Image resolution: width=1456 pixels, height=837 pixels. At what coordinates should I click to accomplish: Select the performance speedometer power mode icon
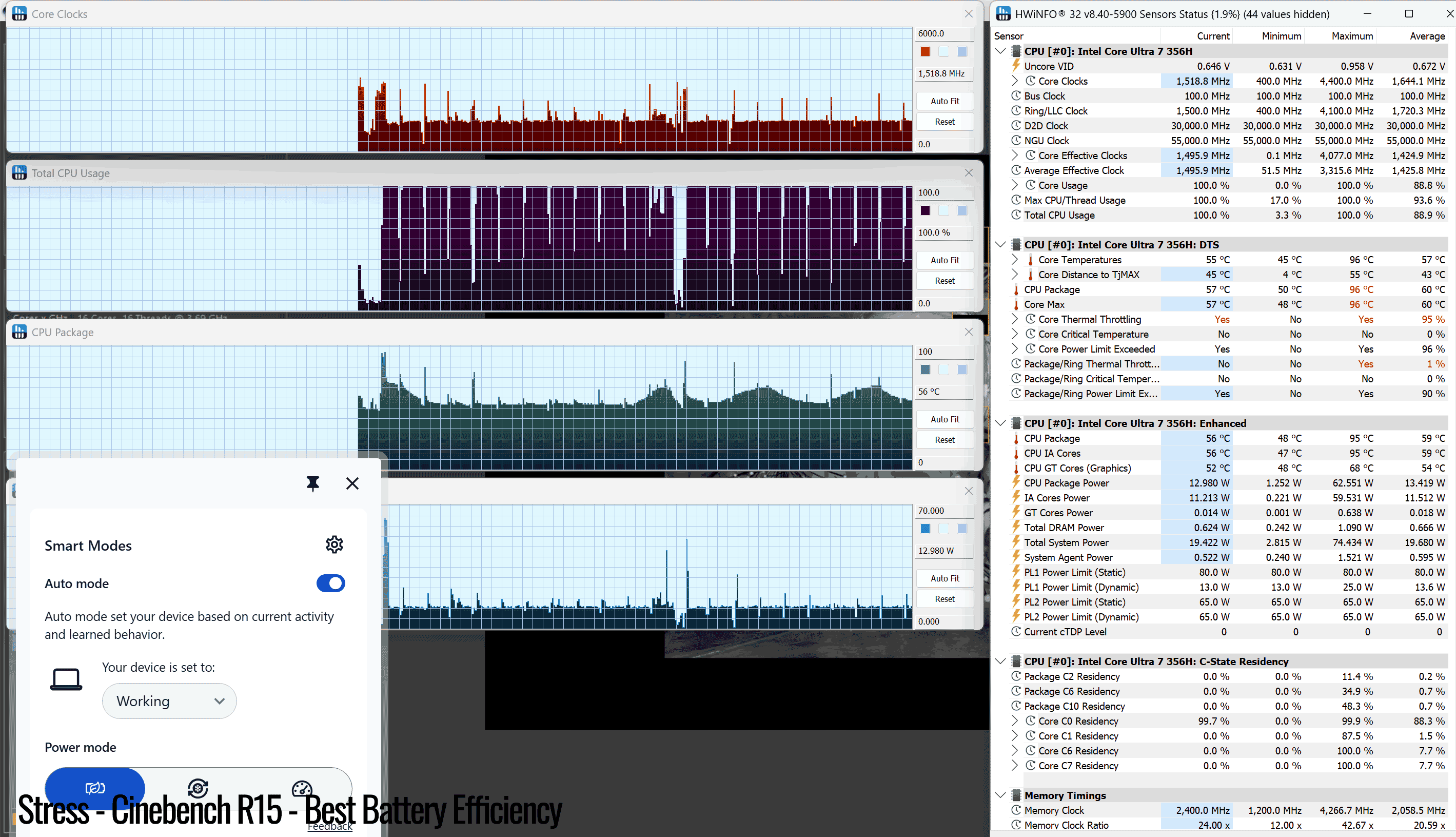[302, 788]
